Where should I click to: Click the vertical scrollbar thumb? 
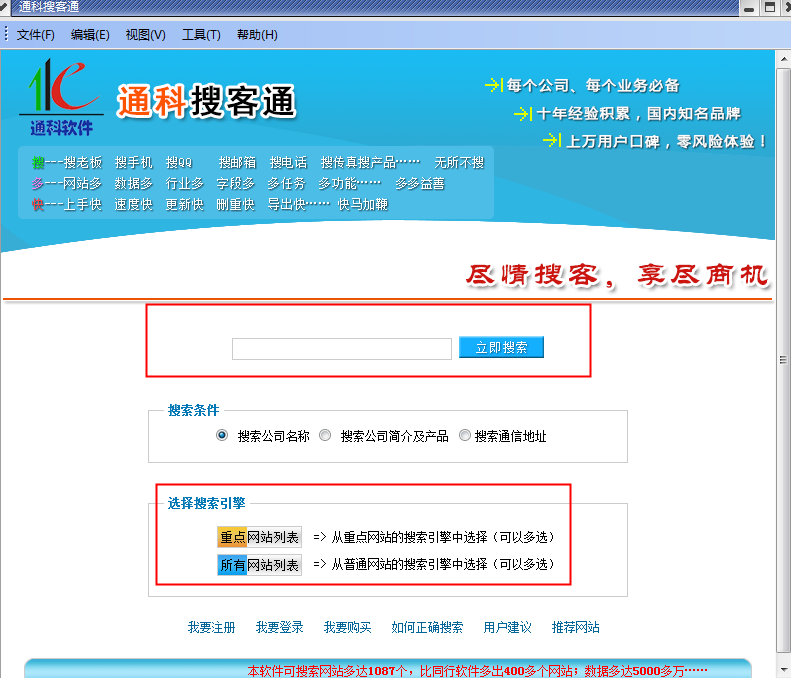pyautogui.click(x=783, y=360)
